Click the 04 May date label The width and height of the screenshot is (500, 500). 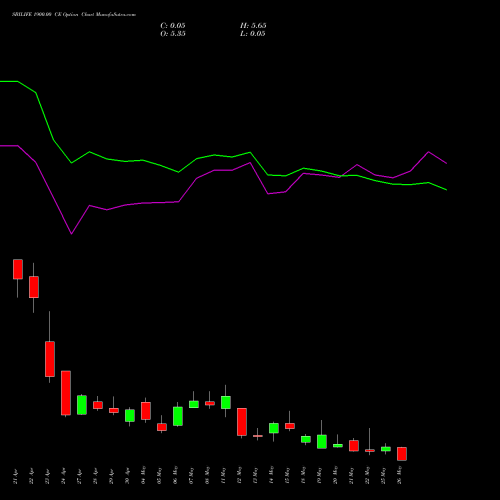[144, 476]
